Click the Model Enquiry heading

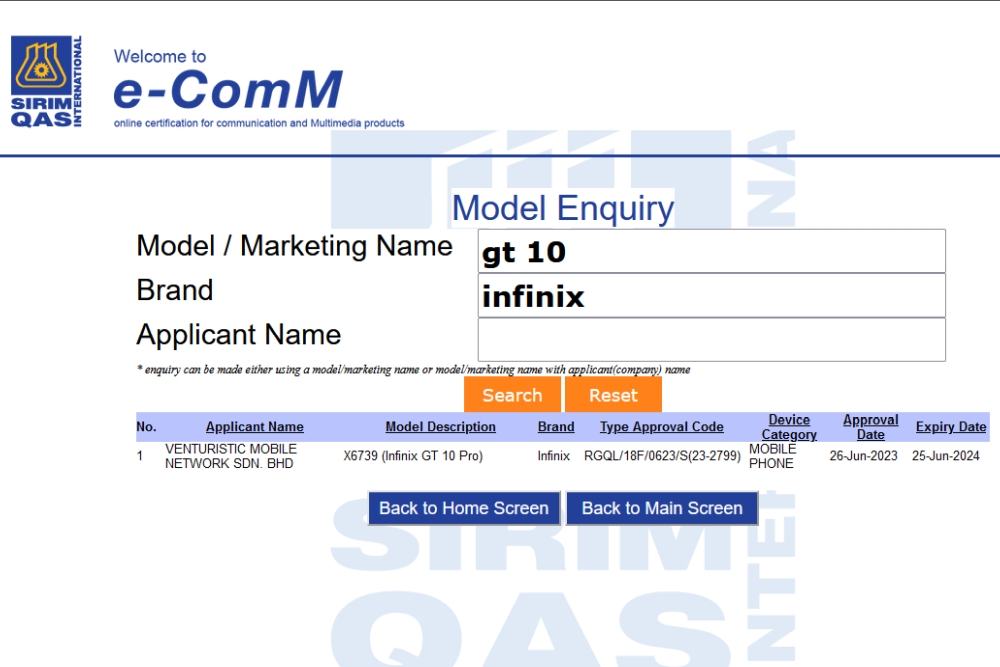[x=562, y=208]
